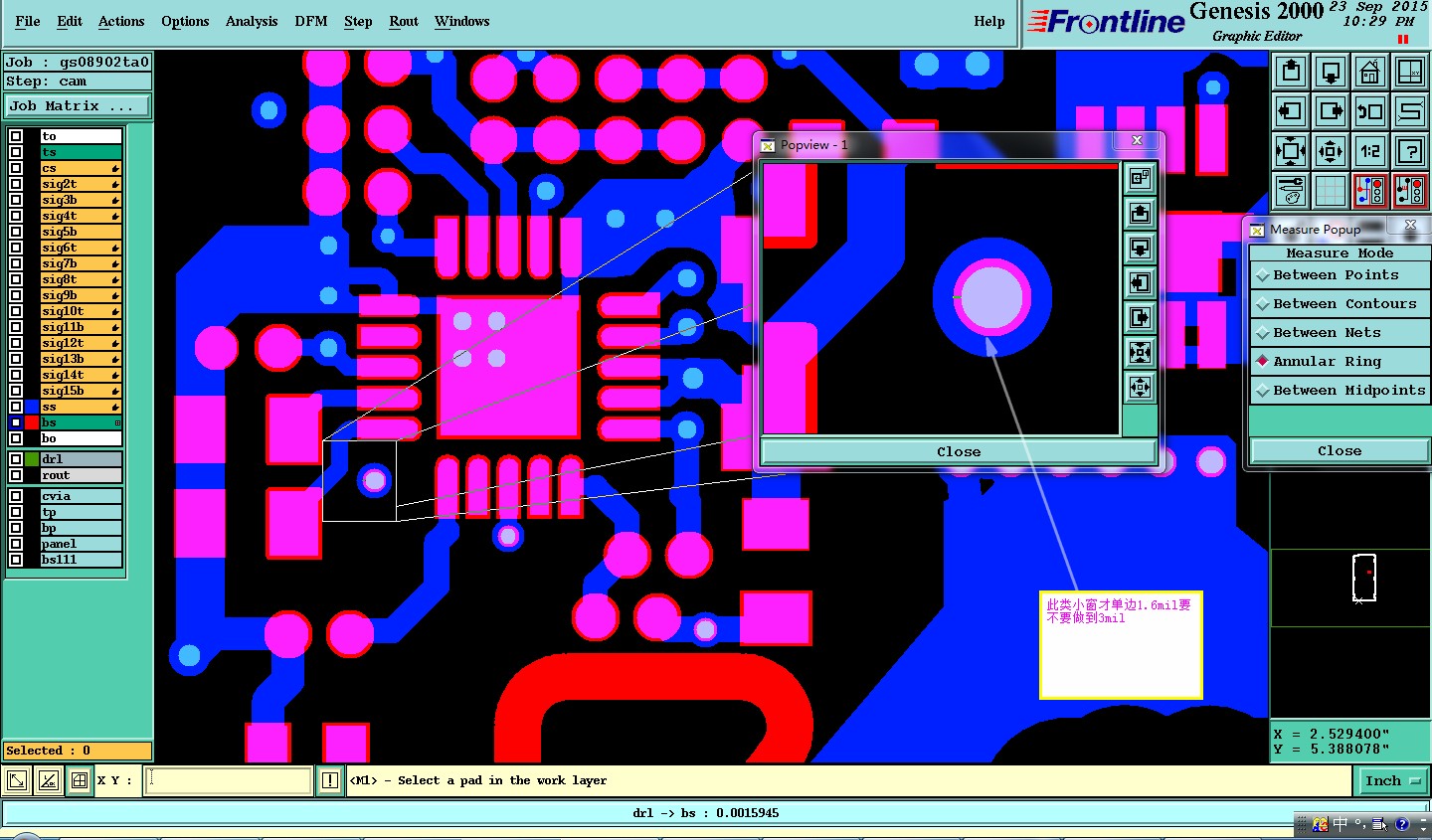1432x840 pixels.
Task: Select Between Points measure mode
Action: [x=1340, y=275]
